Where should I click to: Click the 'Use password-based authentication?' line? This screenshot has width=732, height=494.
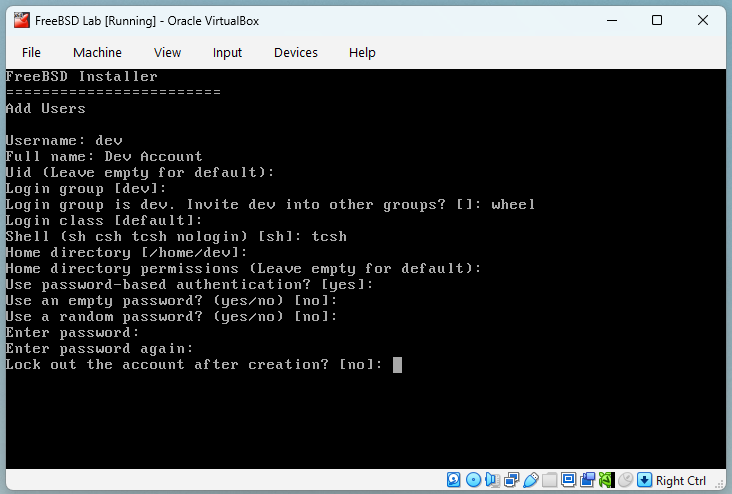point(189,284)
